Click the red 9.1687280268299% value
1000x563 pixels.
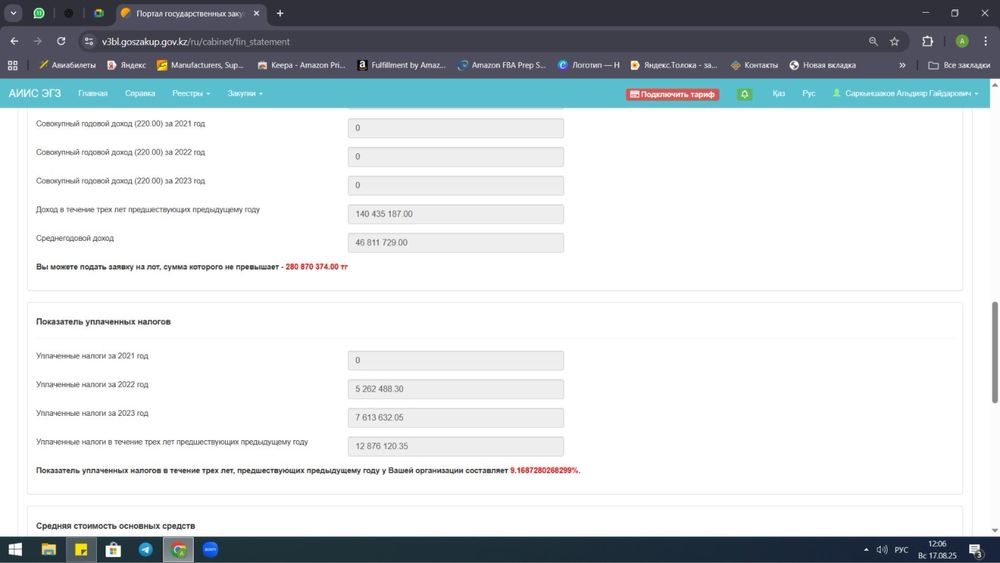(x=545, y=471)
